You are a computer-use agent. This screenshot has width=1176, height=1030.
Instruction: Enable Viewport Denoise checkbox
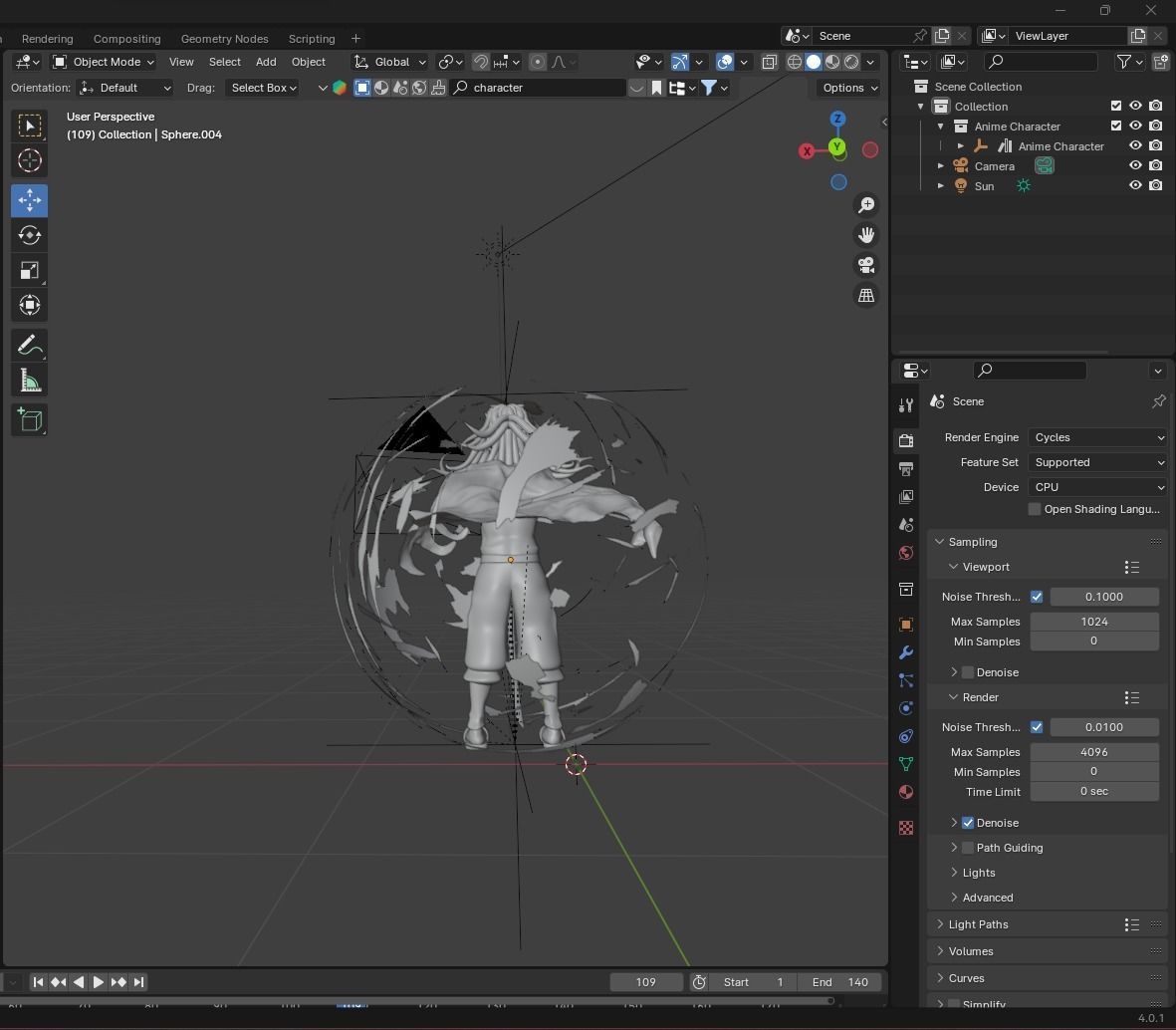coord(968,672)
